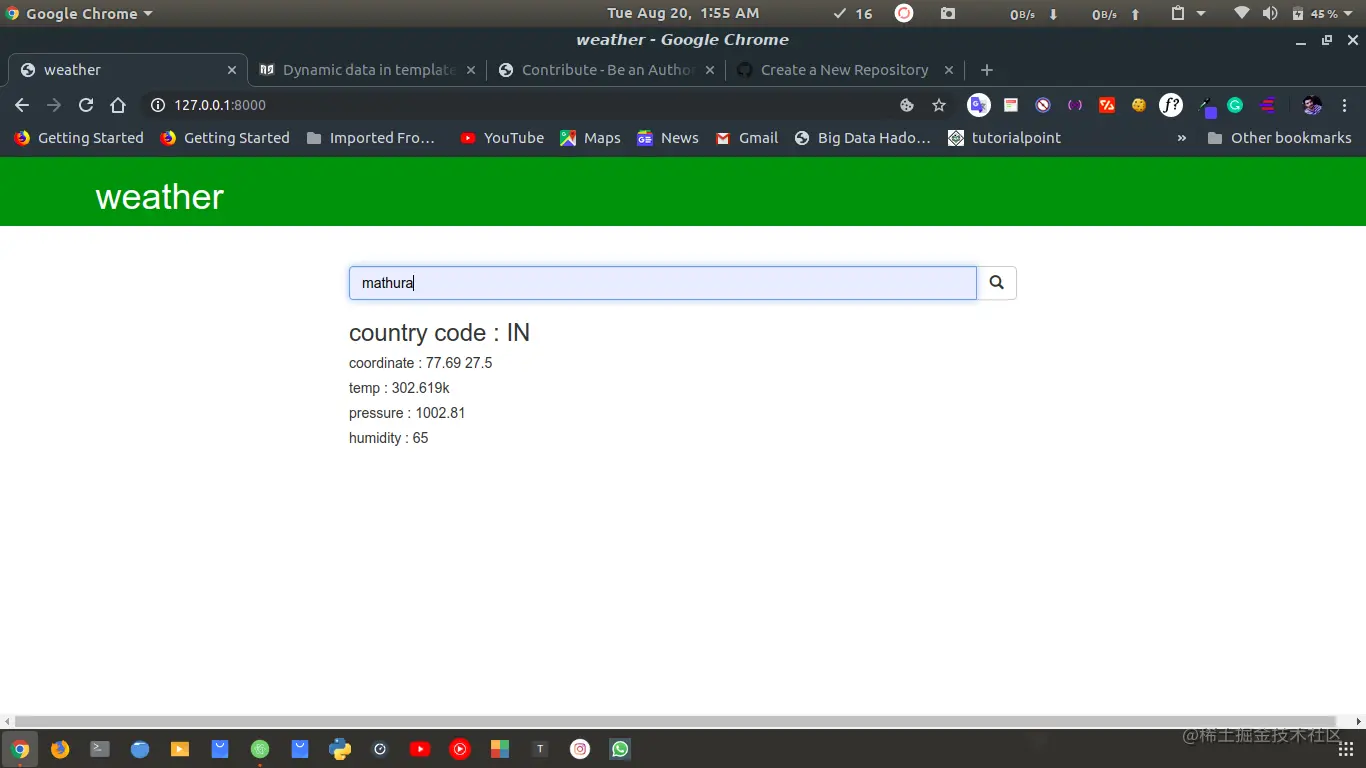Click the "coordinate : 77.69 27.5" text
The image size is (1366, 768).
coord(420,363)
